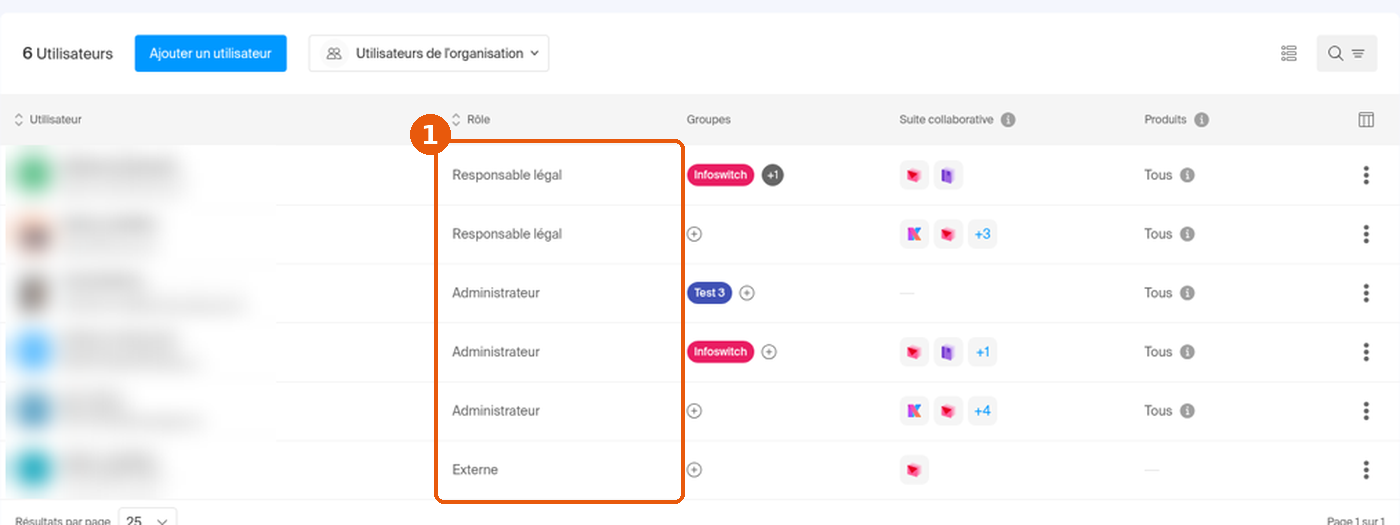Click the Suite collaborative header text
The height and width of the screenshot is (525, 1400).
pyautogui.click(x=946, y=119)
